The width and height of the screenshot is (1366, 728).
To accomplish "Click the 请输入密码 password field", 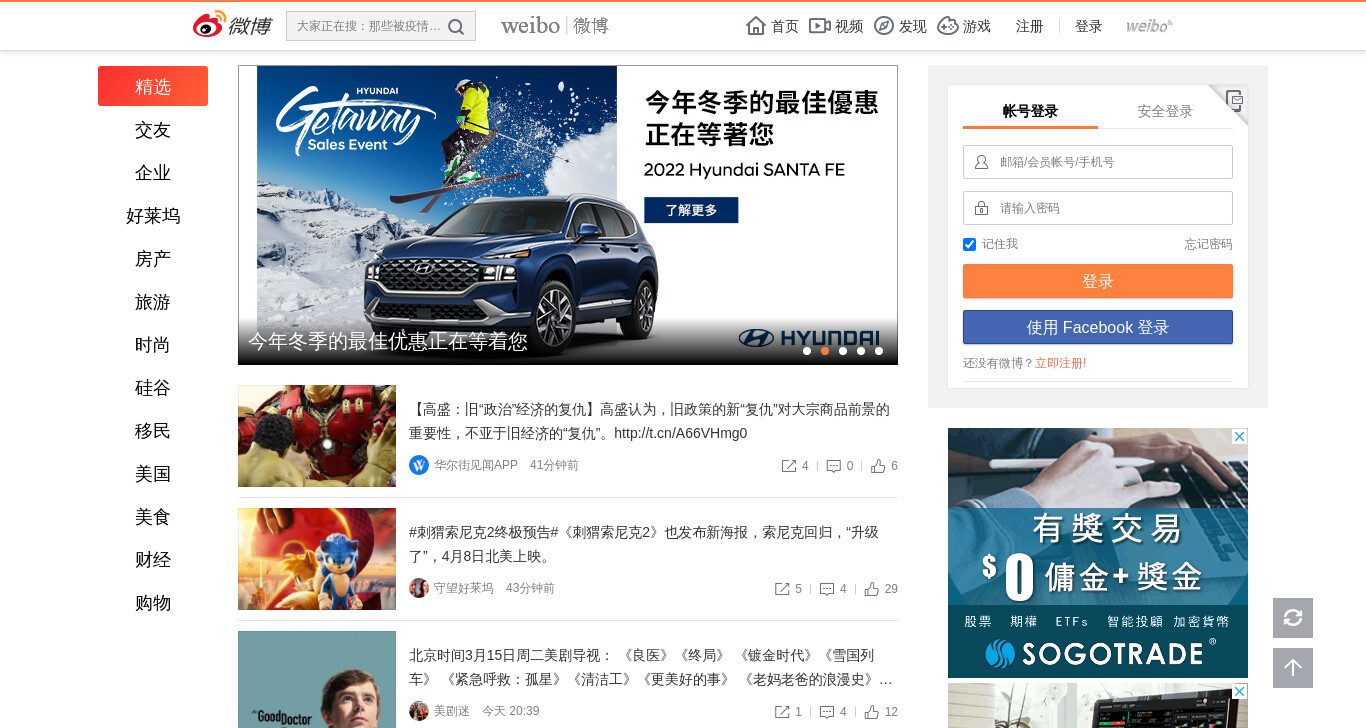I will point(1098,208).
